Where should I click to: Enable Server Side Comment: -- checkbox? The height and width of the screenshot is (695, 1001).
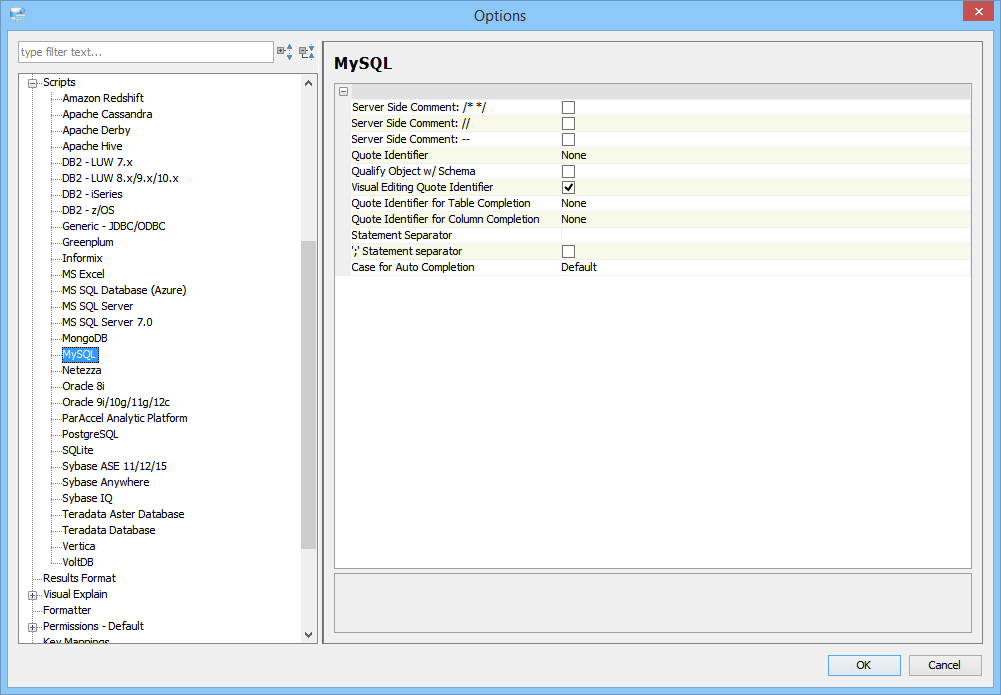(568, 139)
